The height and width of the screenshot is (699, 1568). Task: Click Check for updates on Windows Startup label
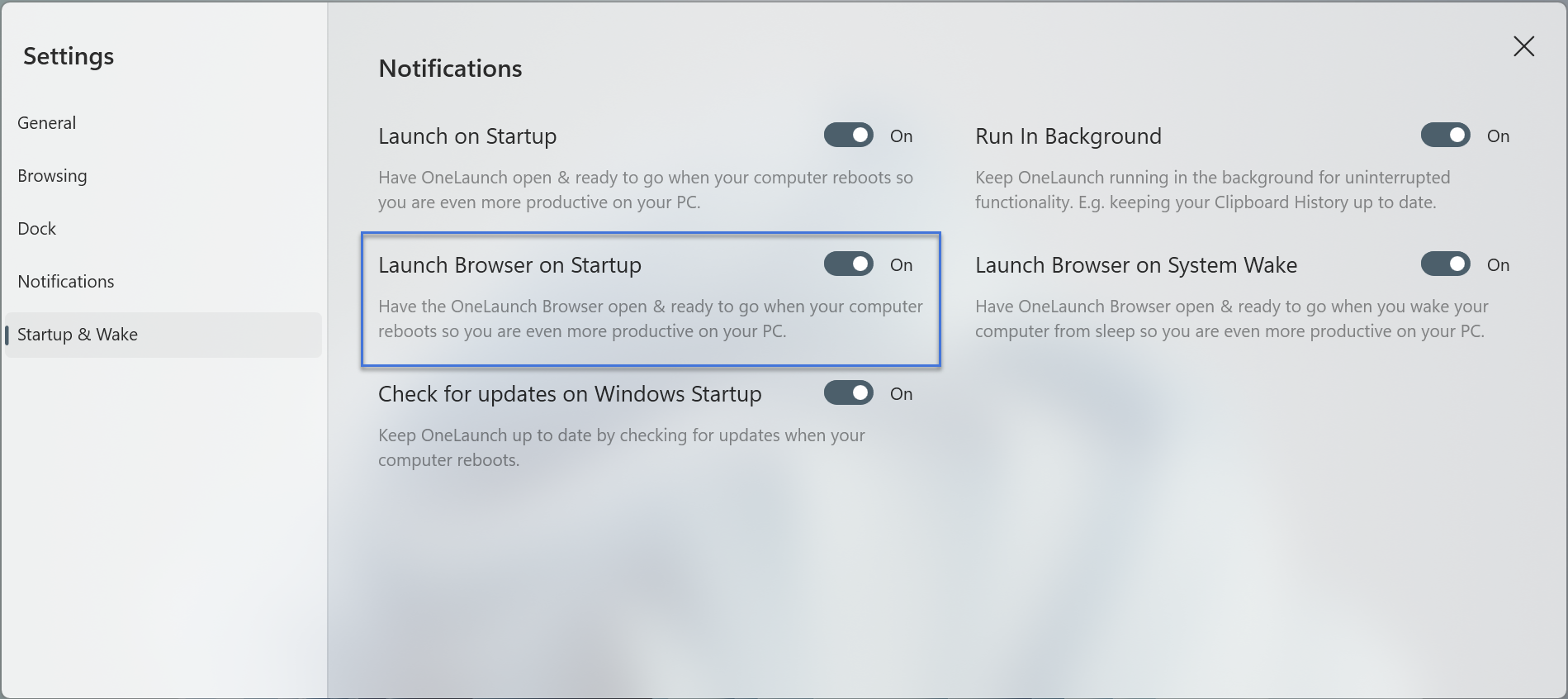click(570, 394)
